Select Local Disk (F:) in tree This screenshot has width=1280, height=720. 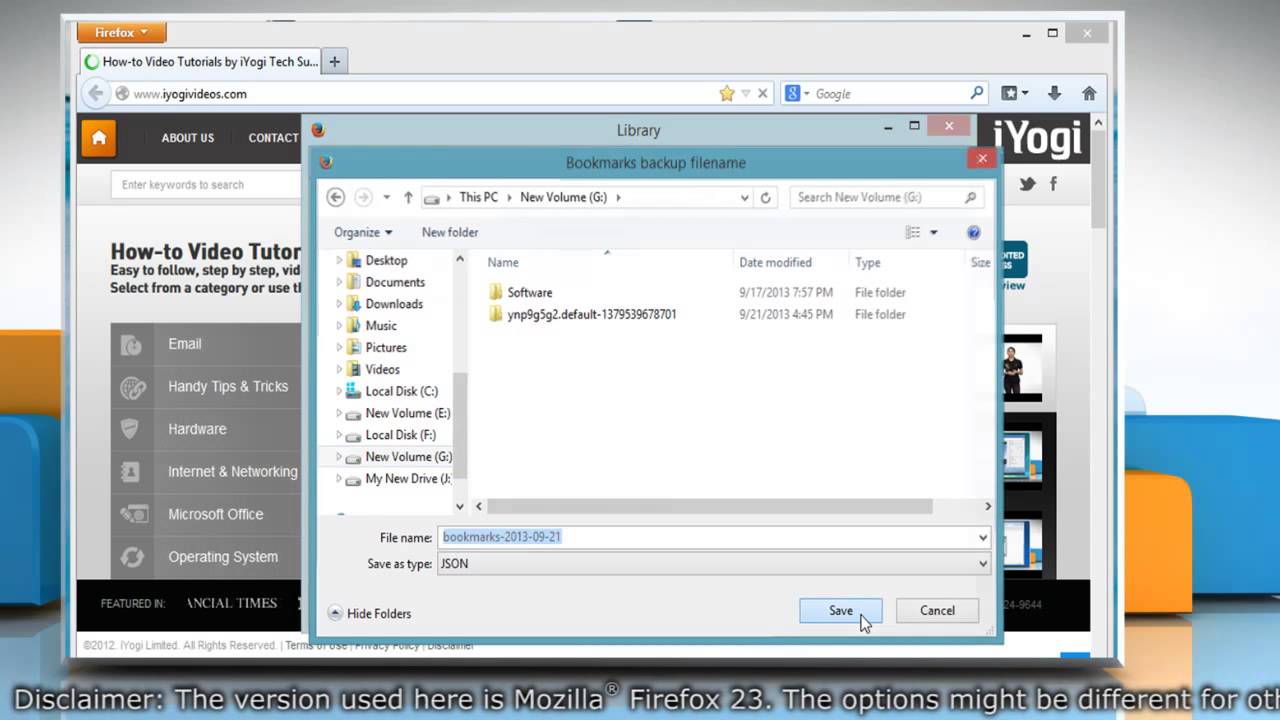pyautogui.click(x=400, y=435)
